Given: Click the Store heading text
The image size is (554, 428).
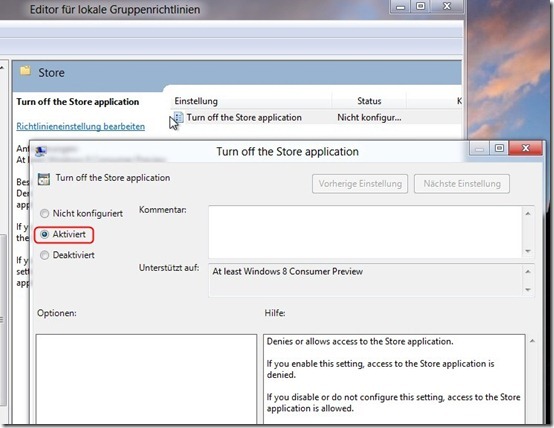Looking at the screenshot, I should click(51, 73).
